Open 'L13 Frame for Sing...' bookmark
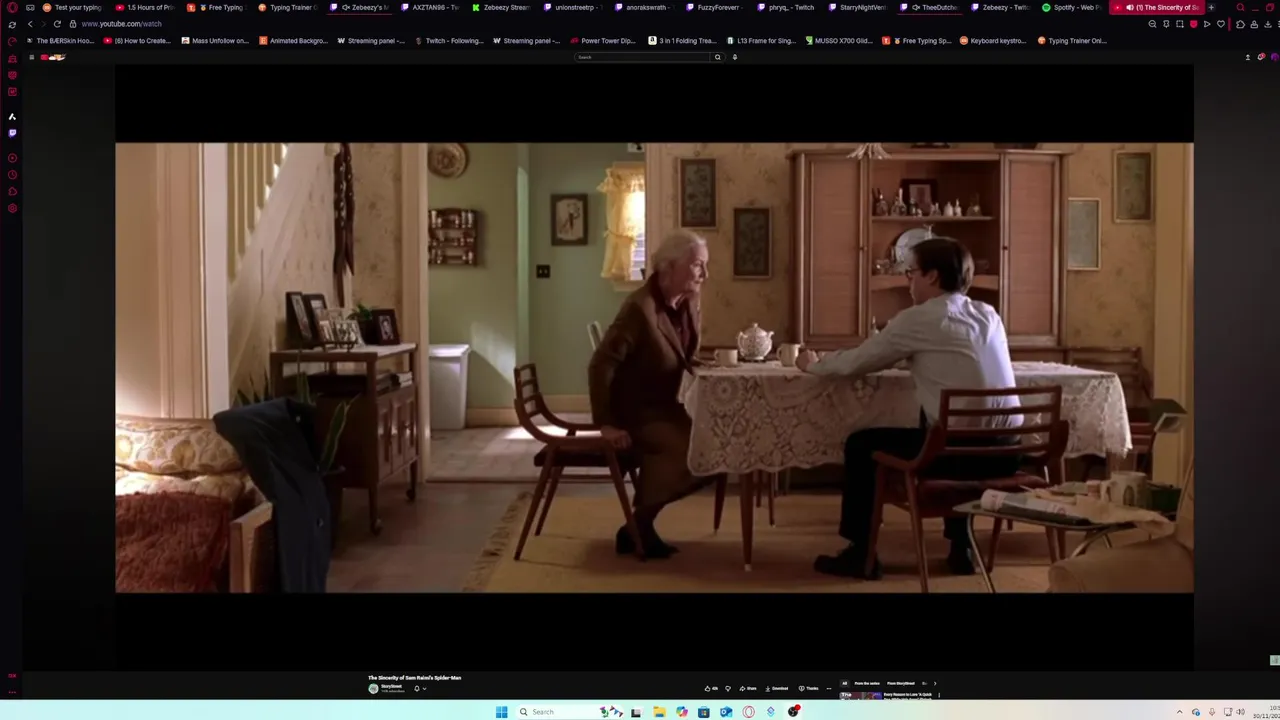 [x=761, y=41]
